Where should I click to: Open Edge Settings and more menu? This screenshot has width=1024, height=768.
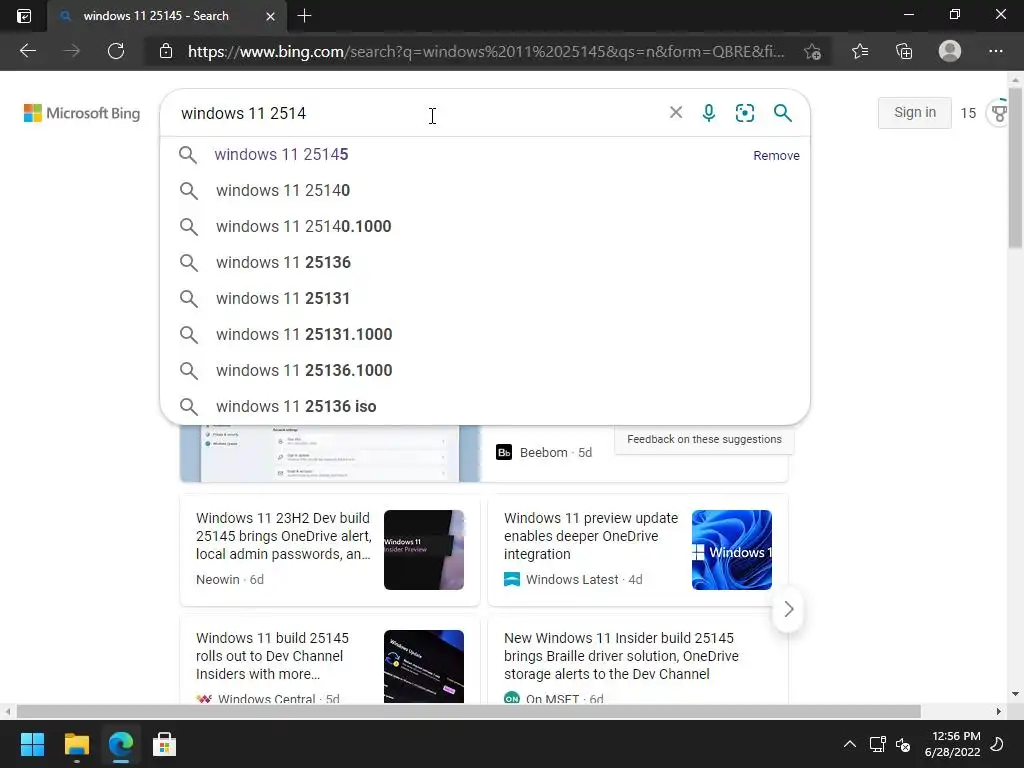[x=995, y=51]
